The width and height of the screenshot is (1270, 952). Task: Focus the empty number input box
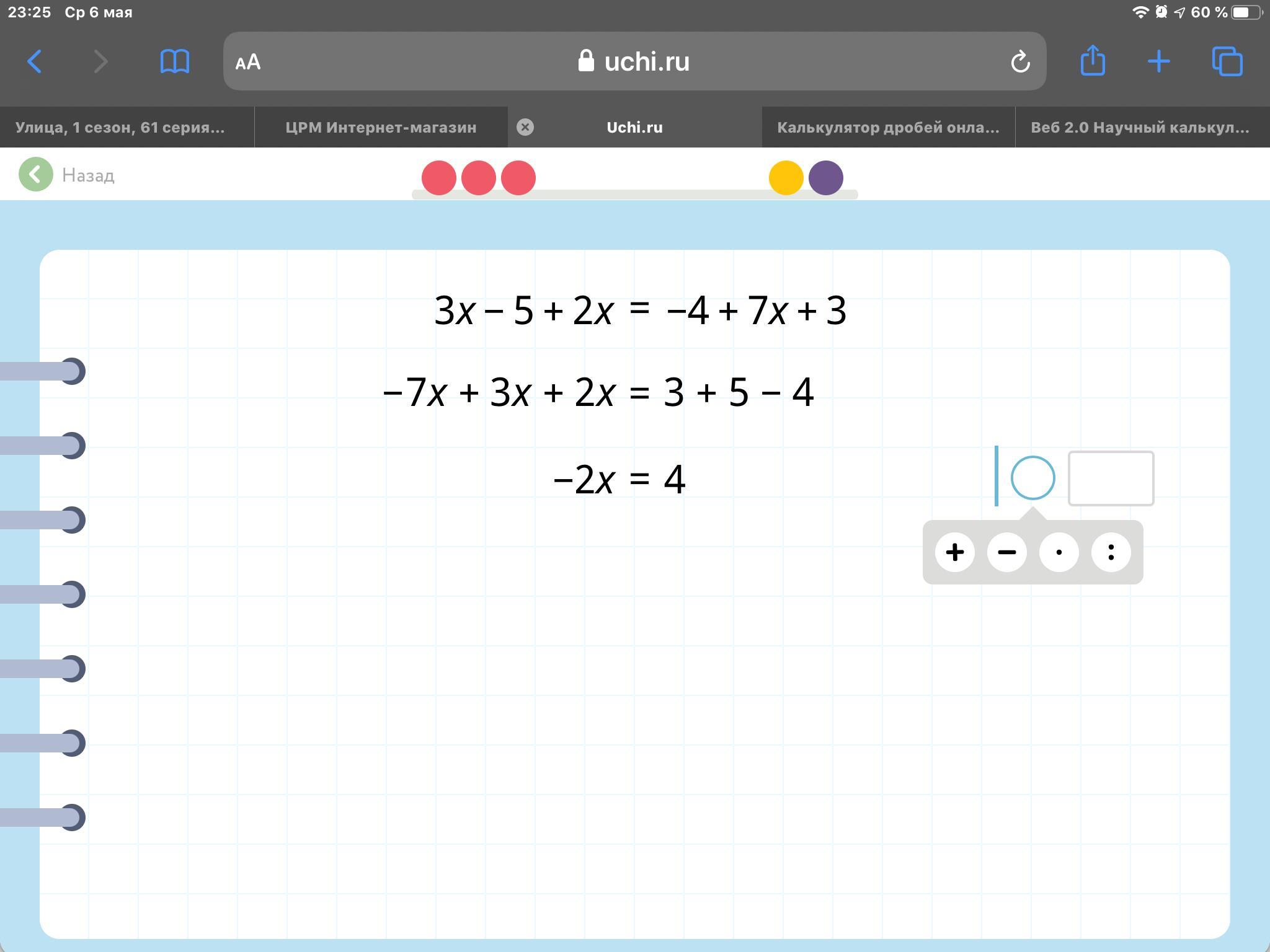point(1111,478)
